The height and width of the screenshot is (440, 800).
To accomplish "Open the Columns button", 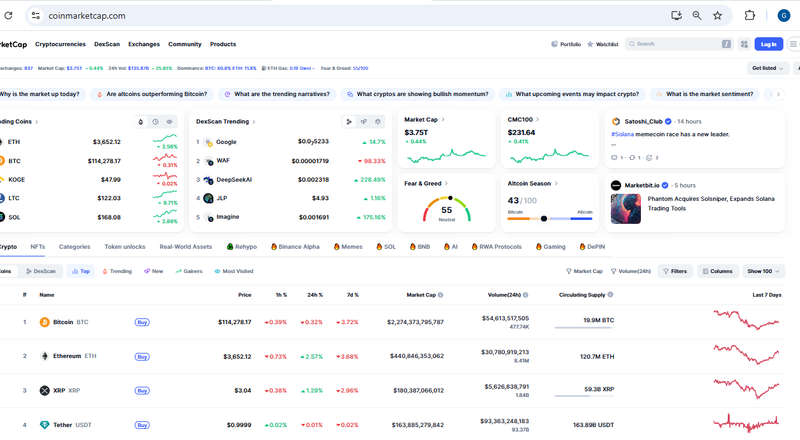I will pos(717,272).
